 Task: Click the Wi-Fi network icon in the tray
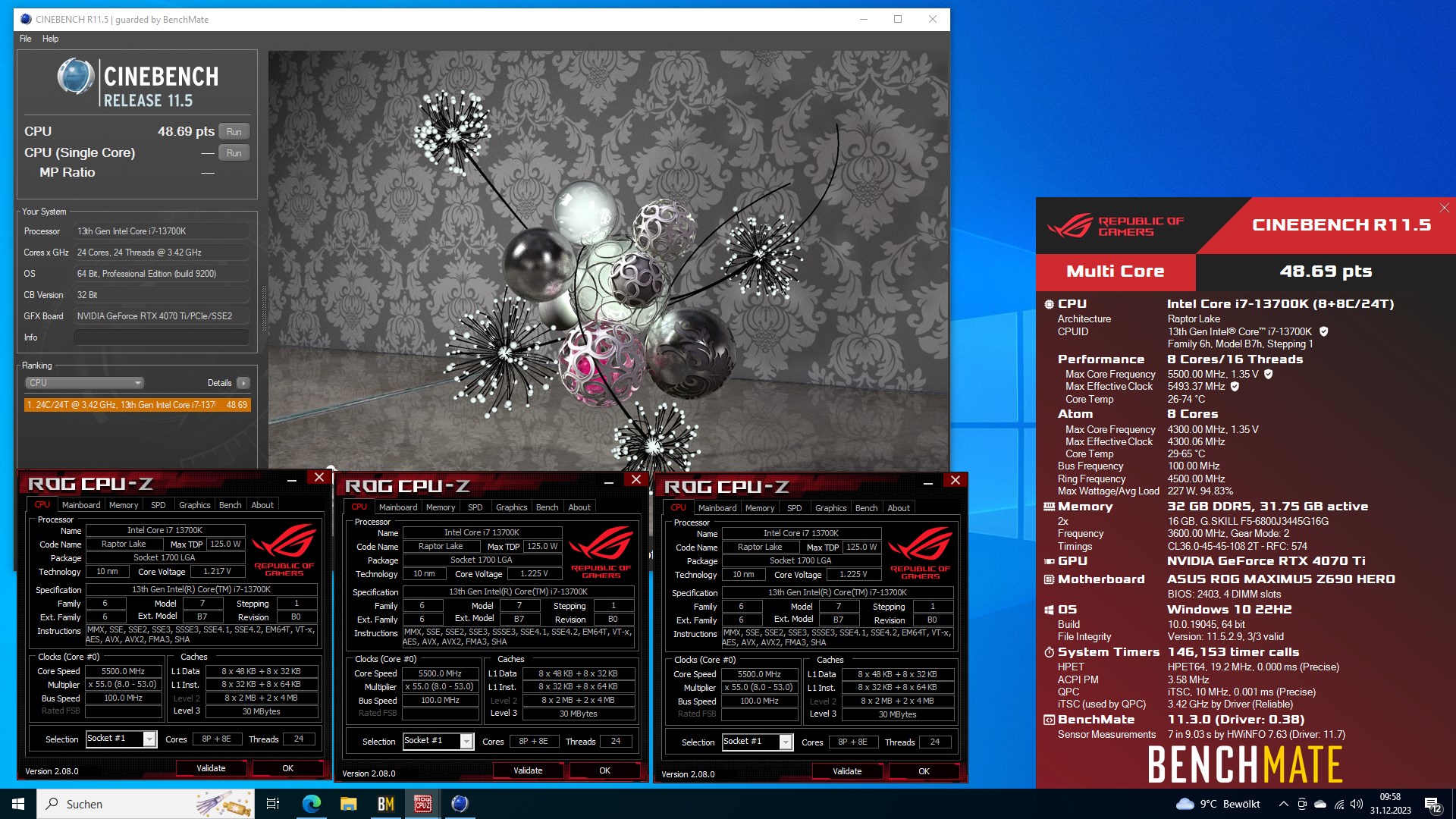[x=1339, y=804]
